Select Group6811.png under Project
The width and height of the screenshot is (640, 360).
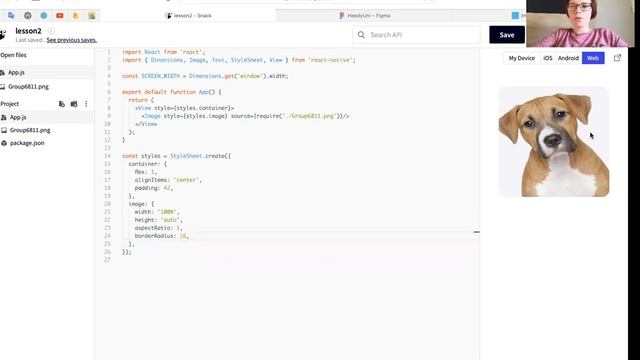(30, 130)
